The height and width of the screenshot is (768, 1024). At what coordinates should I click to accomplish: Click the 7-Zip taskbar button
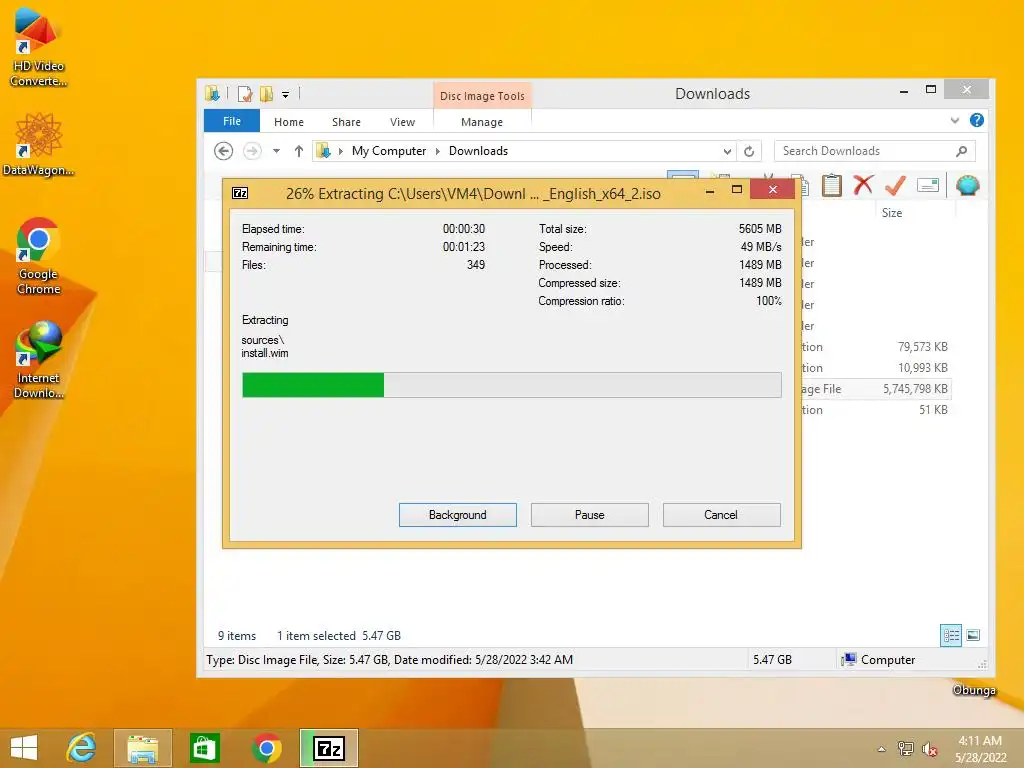(329, 748)
